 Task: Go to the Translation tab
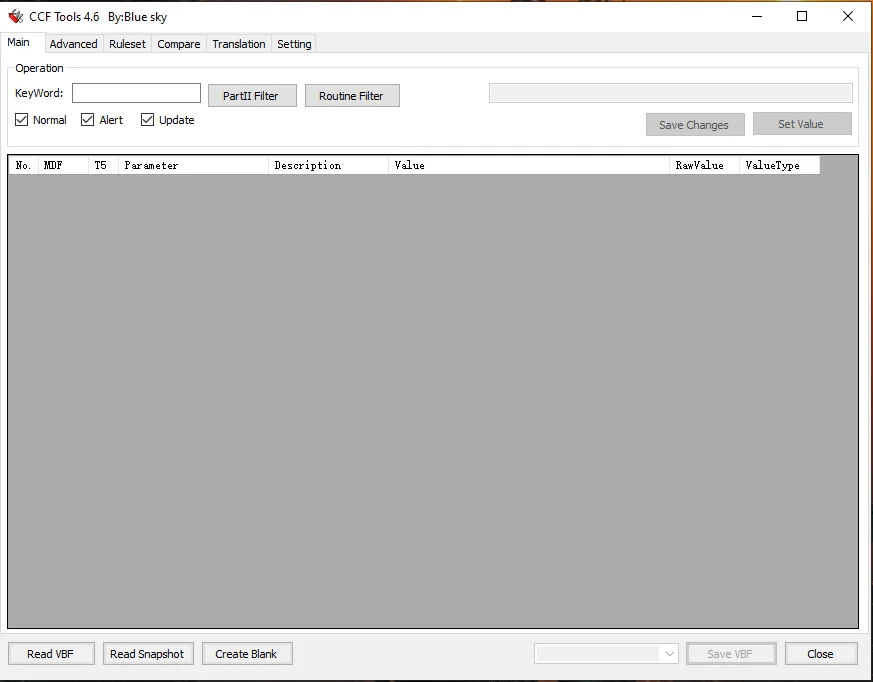tap(239, 44)
